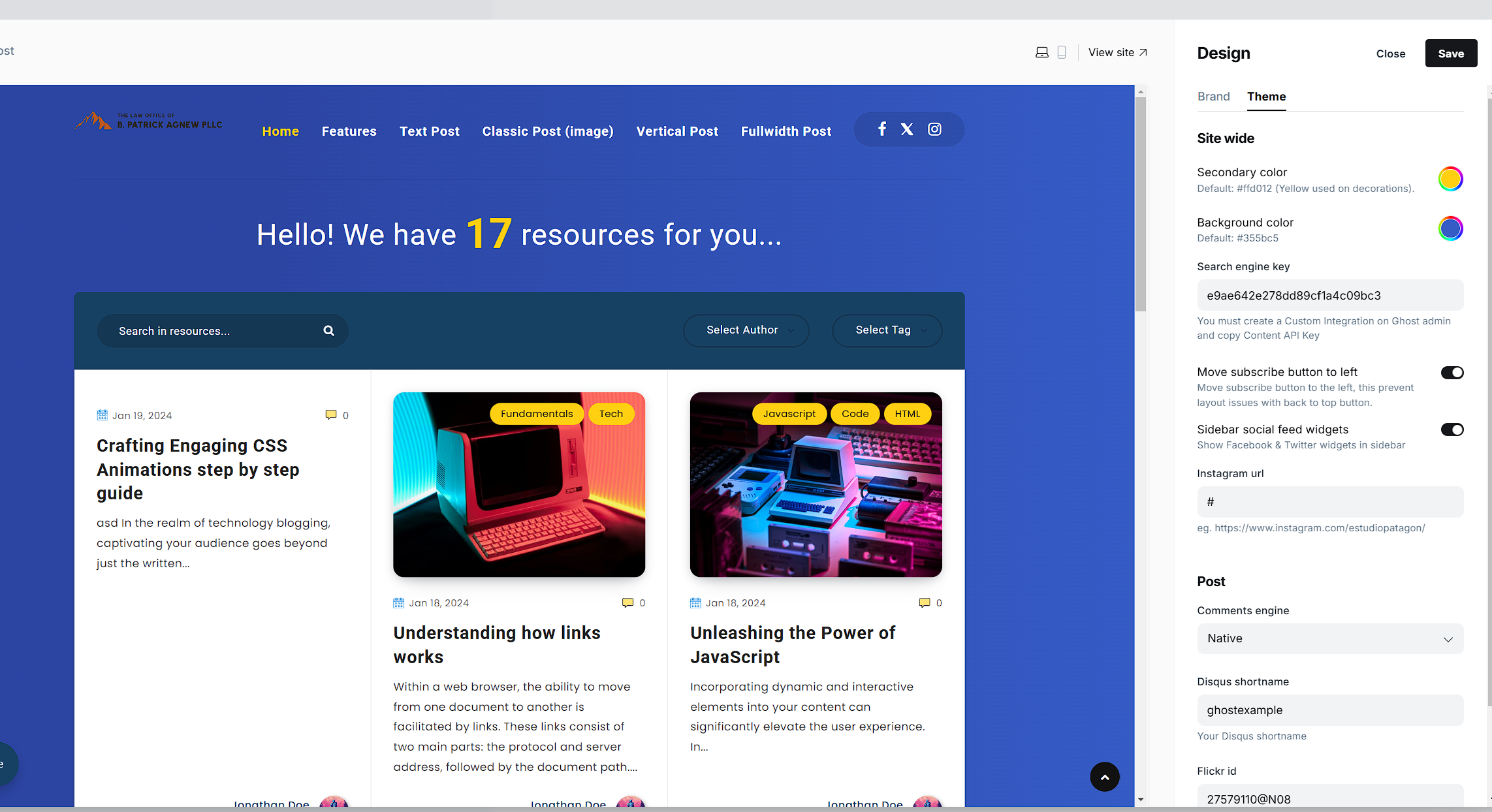Click comment icon on Crafting Engaging CSS post
Image resolution: width=1492 pixels, height=812 pixels.
pyautogui.click(x=331, y=415)
